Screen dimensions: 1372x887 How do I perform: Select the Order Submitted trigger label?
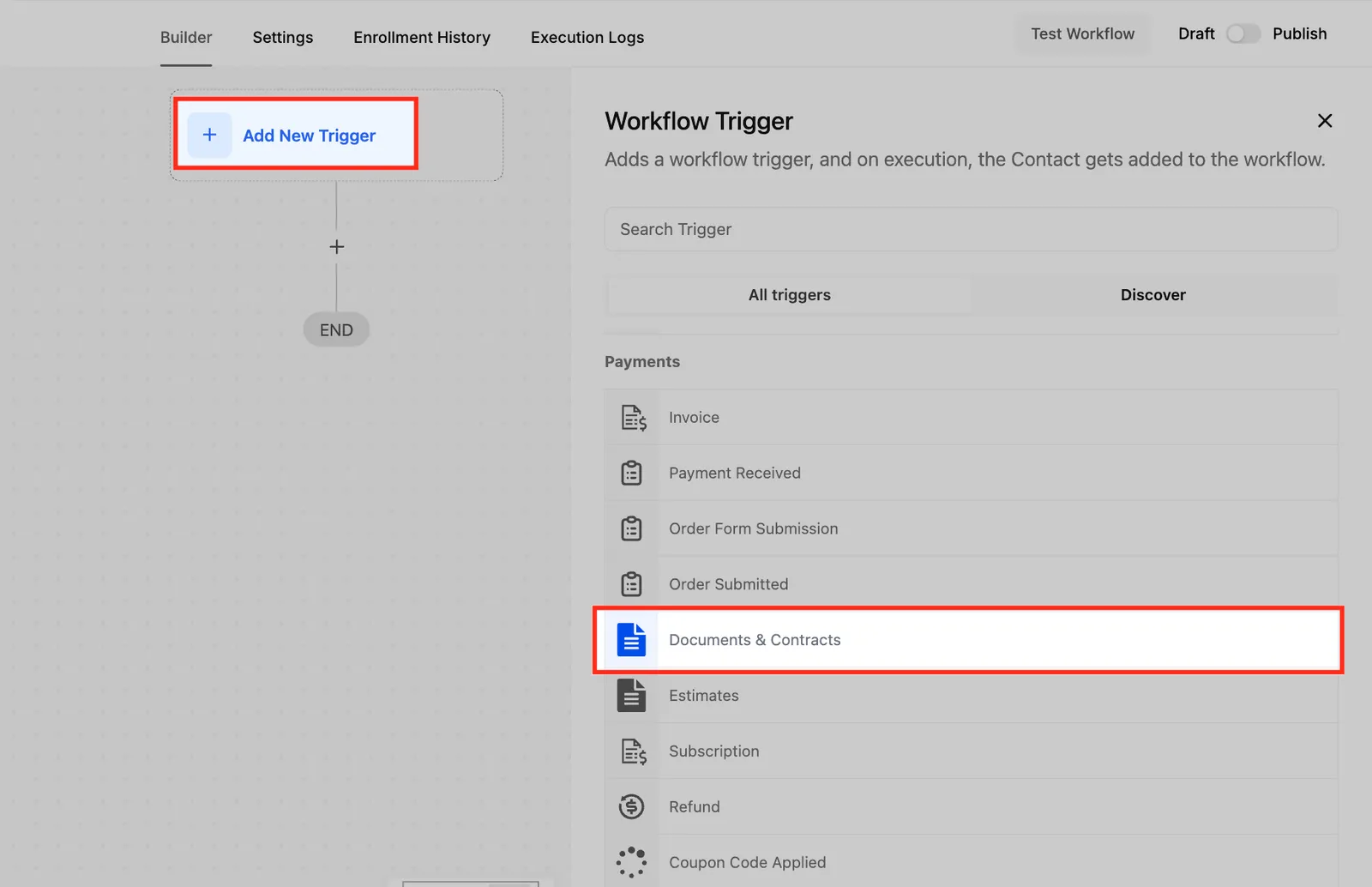coord(729,584)
